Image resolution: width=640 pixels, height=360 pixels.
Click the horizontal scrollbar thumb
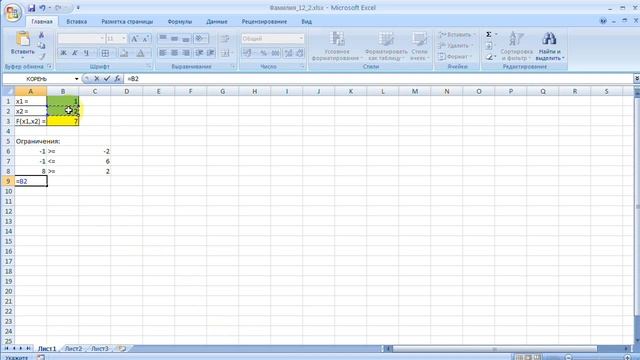pyautogui.click(x=494, y=349)
